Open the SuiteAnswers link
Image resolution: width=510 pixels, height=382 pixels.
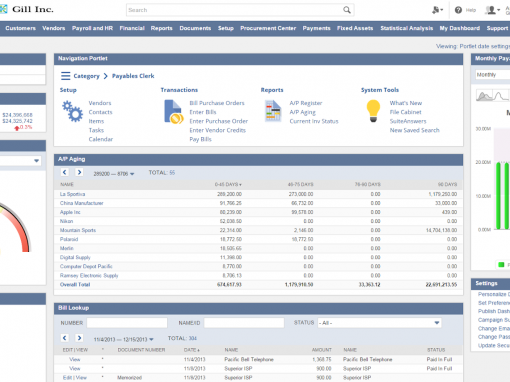[x=408, y=121]
